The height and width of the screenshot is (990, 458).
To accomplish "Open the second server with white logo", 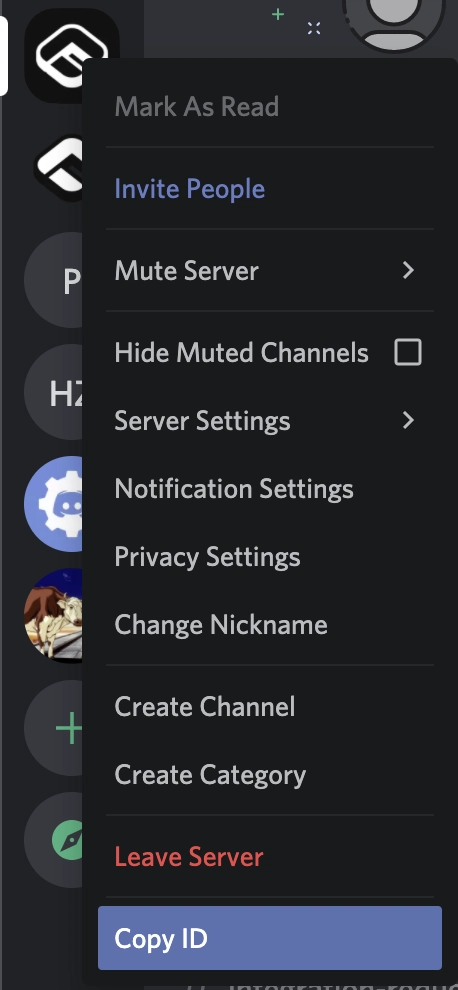I will pos(58,168).
